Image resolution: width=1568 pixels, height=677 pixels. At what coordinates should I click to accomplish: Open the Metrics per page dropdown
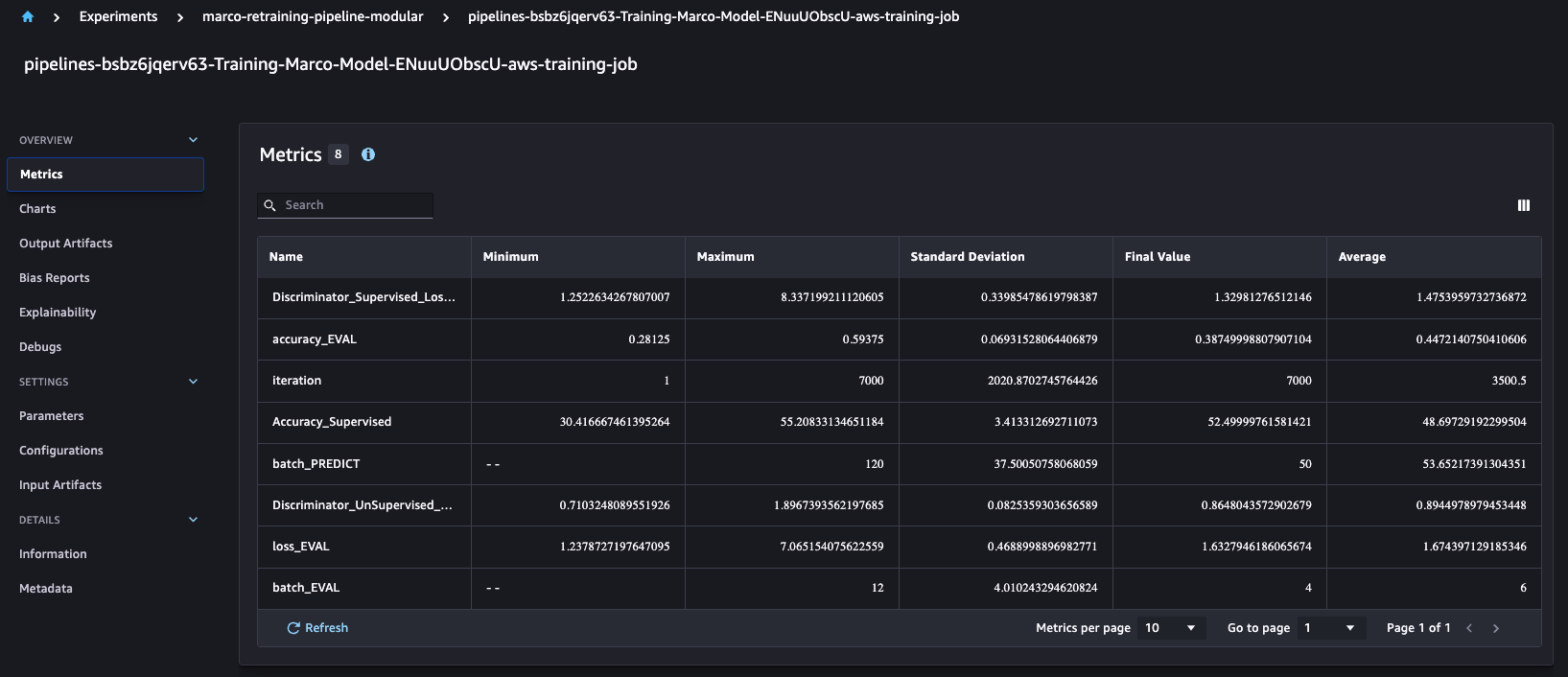(1170, 628)
